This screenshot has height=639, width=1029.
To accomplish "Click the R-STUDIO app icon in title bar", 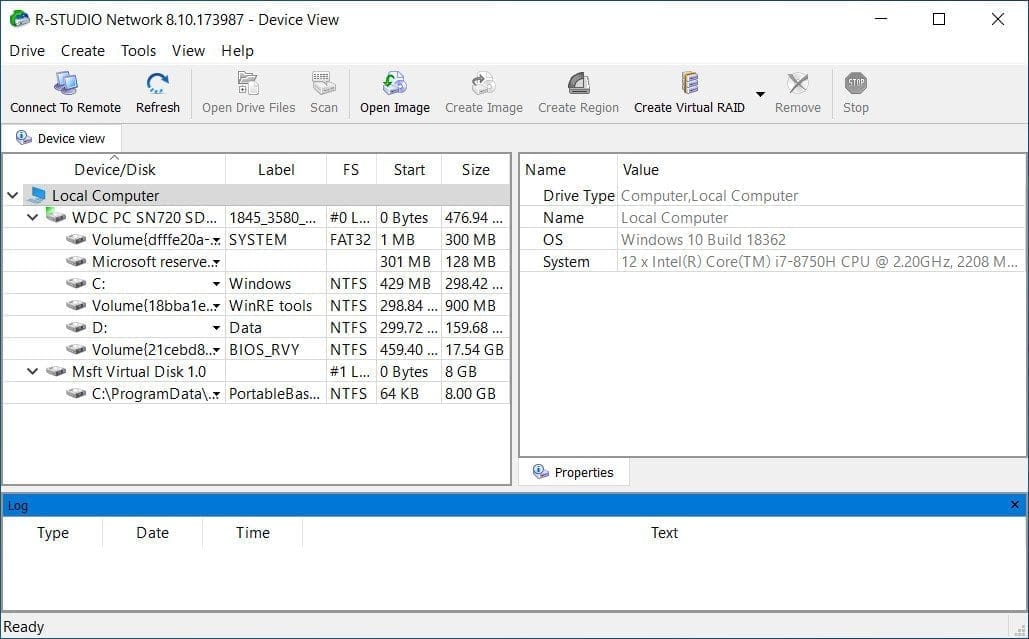I will click(19, 19).
